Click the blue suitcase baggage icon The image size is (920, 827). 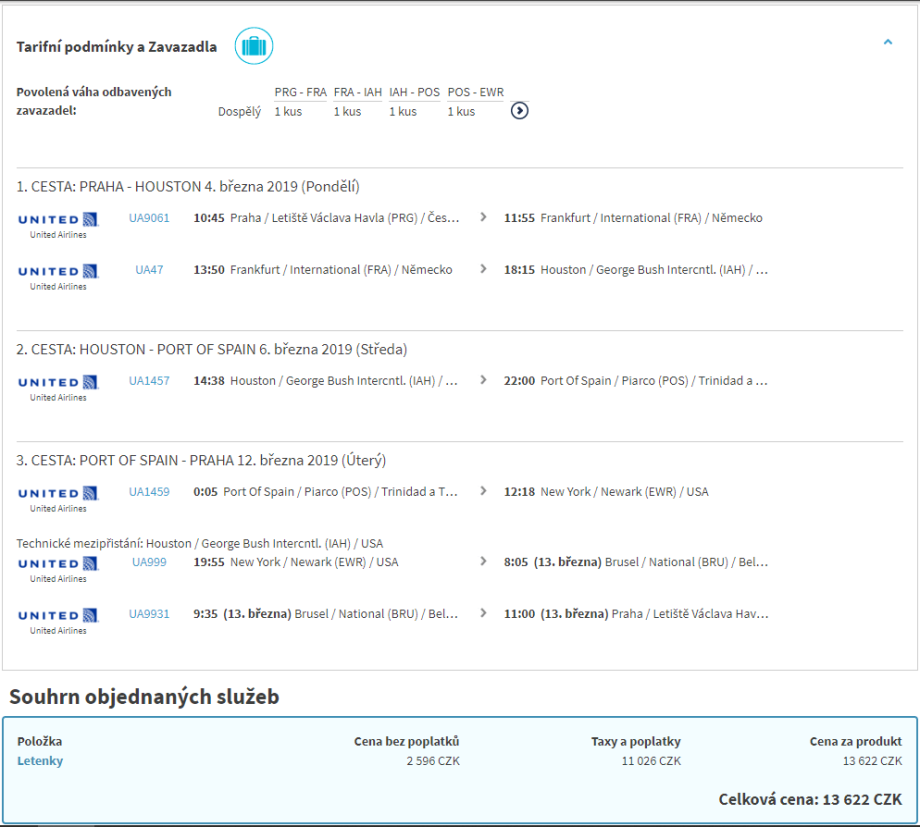pos(254,46)
